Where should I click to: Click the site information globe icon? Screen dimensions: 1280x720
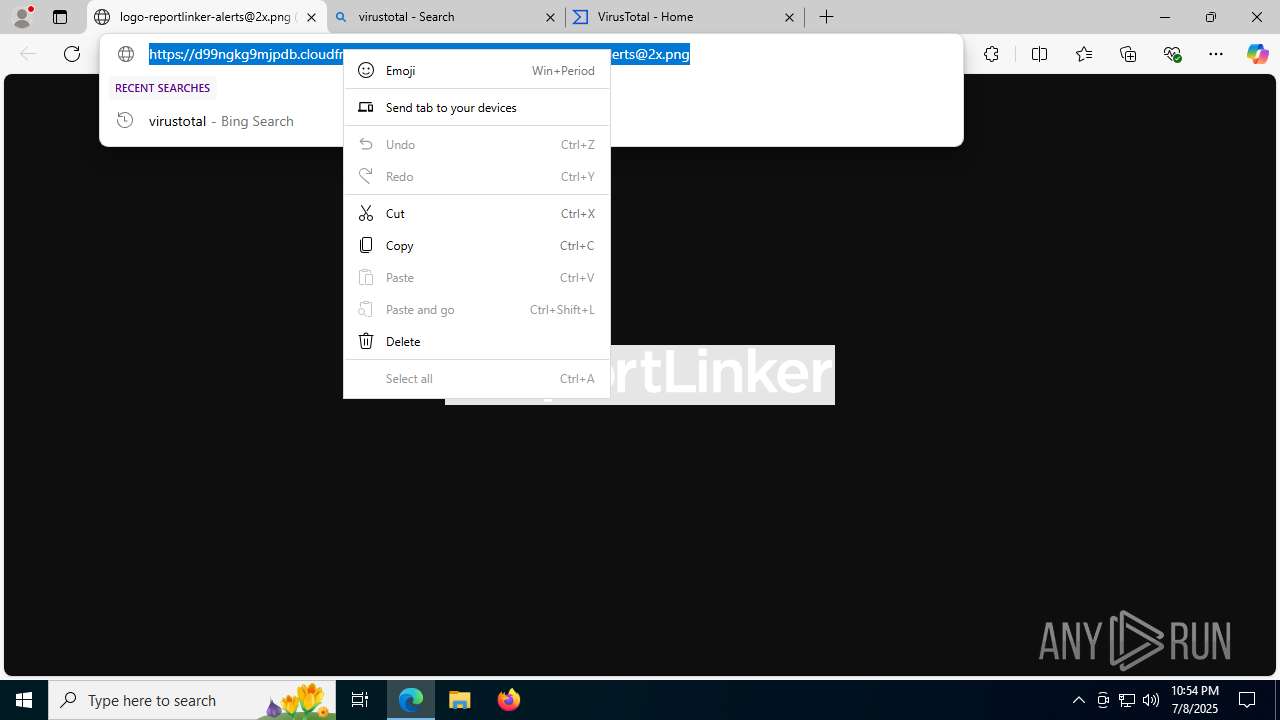pyautogui.click(x=126, y=54)
